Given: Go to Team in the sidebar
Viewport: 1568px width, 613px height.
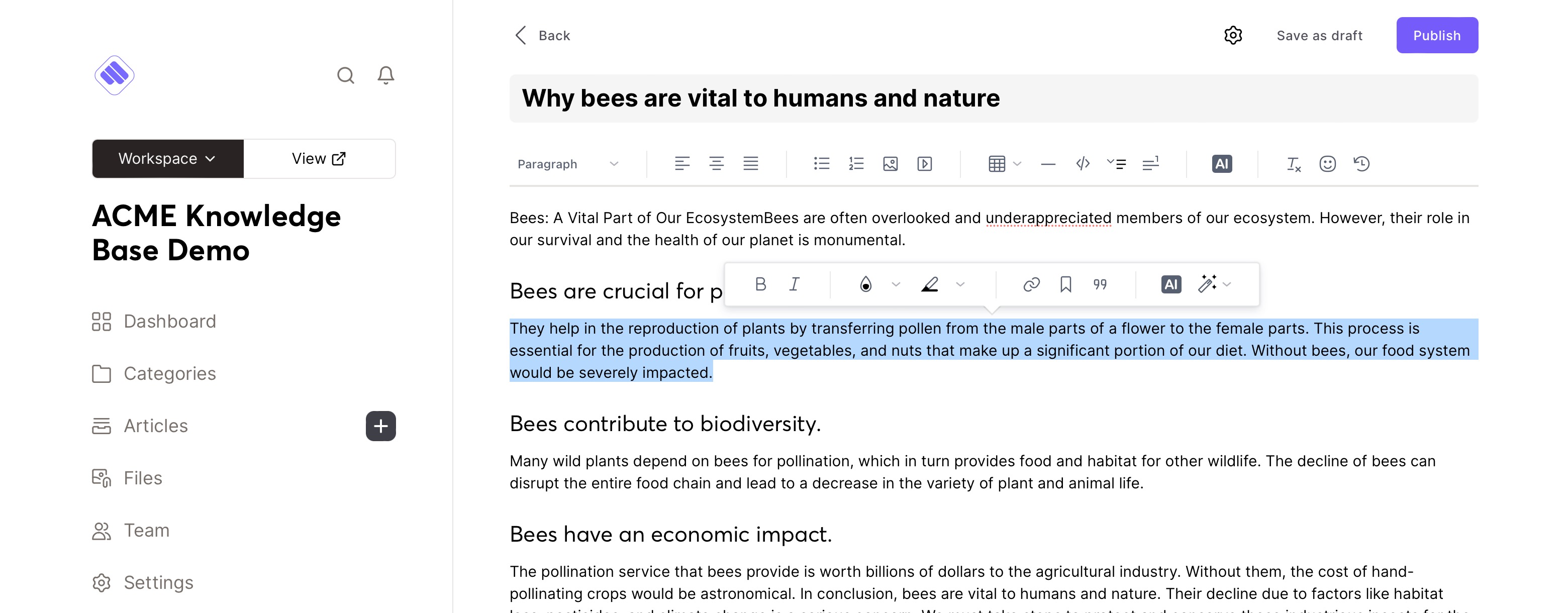Looking at the screenshot, I should [x=146, y=530].
